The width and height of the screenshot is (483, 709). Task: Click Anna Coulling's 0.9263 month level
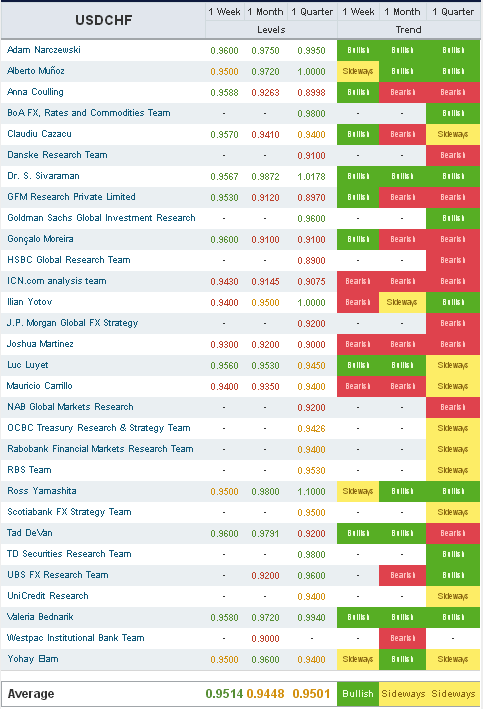(x=265, y=93)
